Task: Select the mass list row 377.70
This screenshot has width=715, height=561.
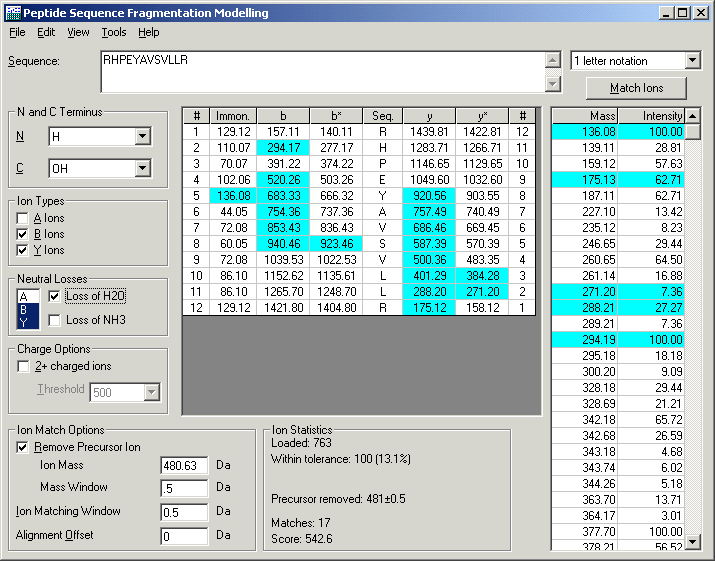Action: pos(618,531)
